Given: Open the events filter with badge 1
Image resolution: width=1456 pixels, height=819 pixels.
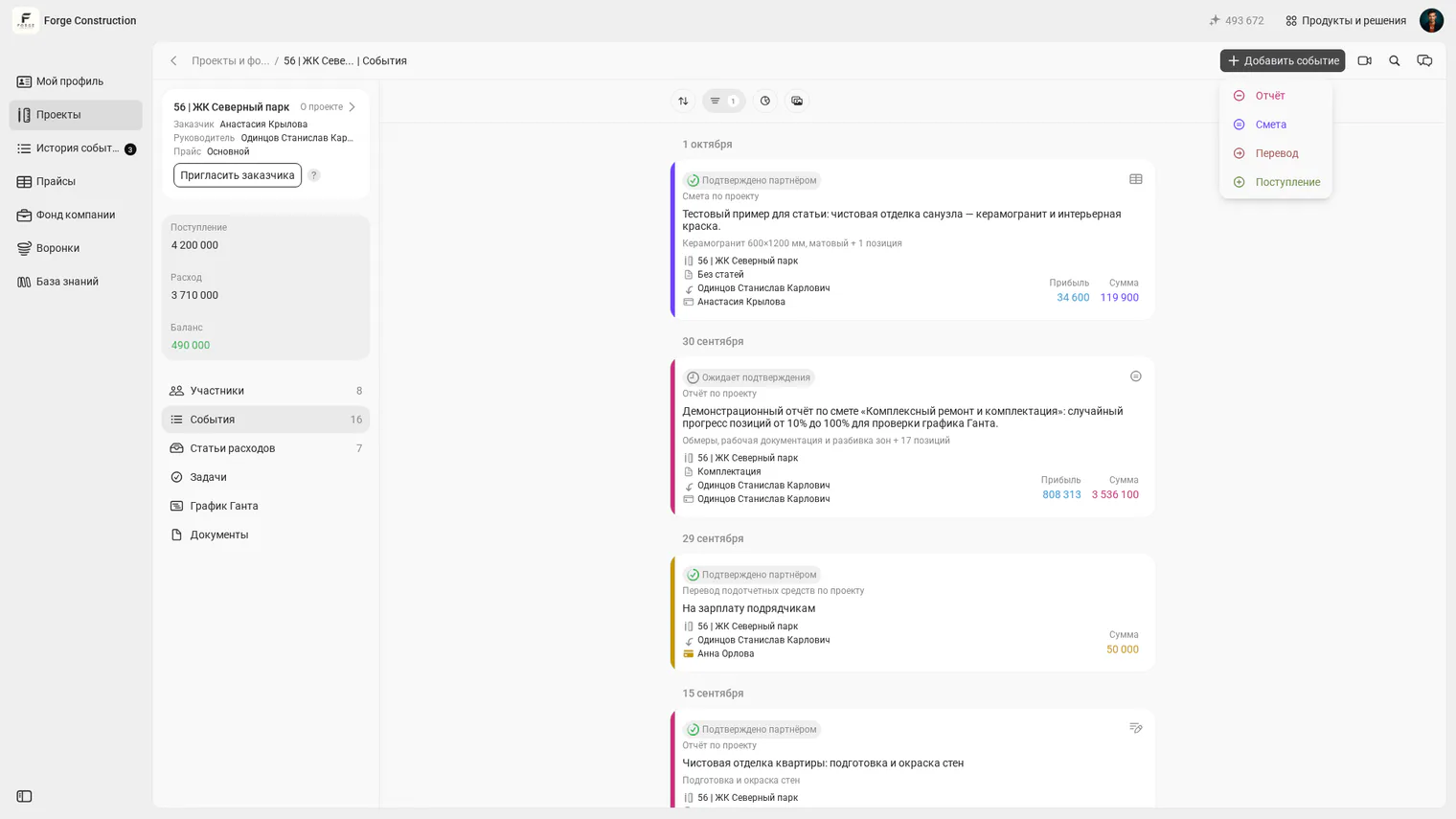Looking at the screenshot, I should tap(723, 101).
